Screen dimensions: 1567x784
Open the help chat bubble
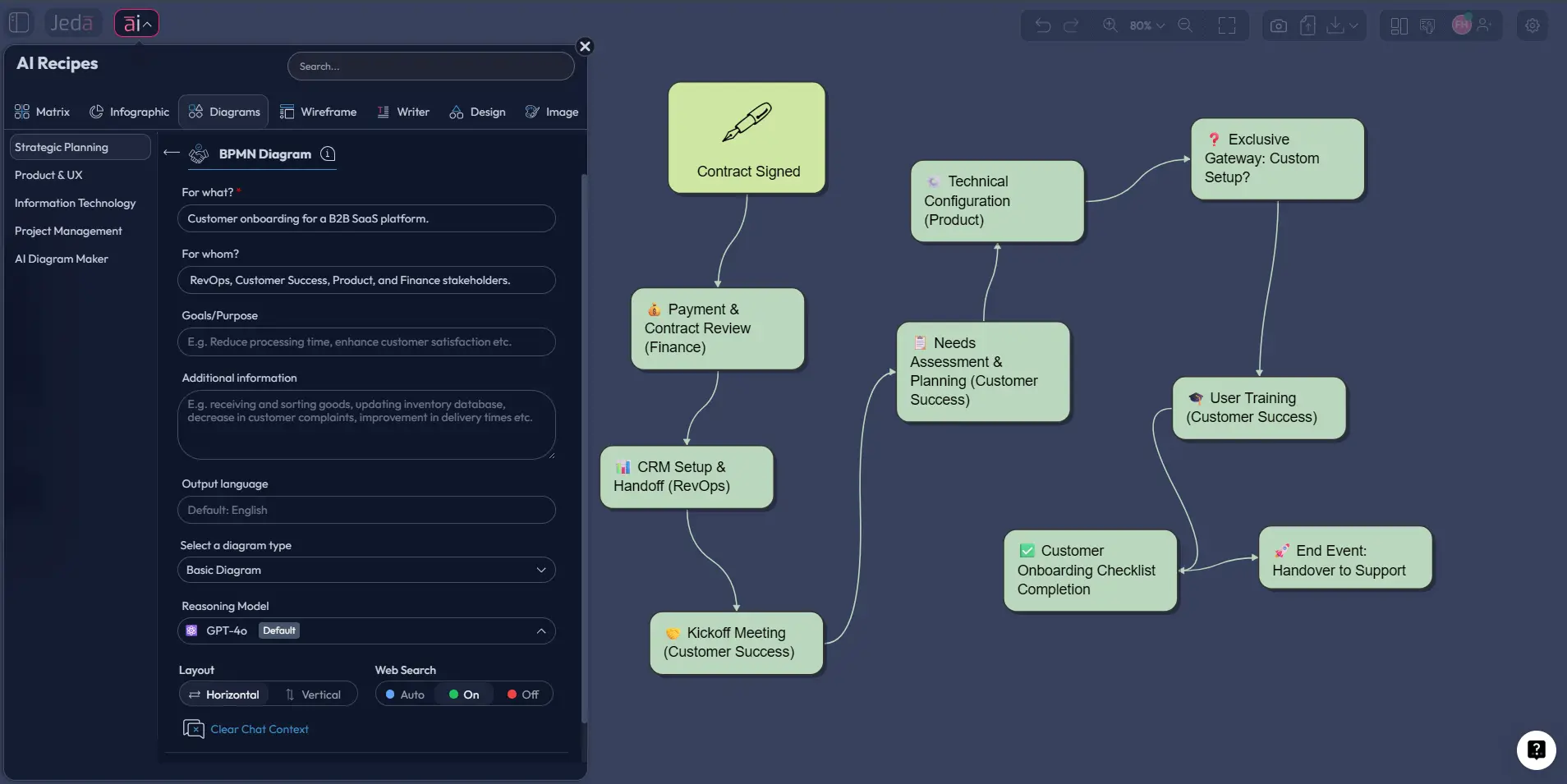click(x=1535, y=750)
